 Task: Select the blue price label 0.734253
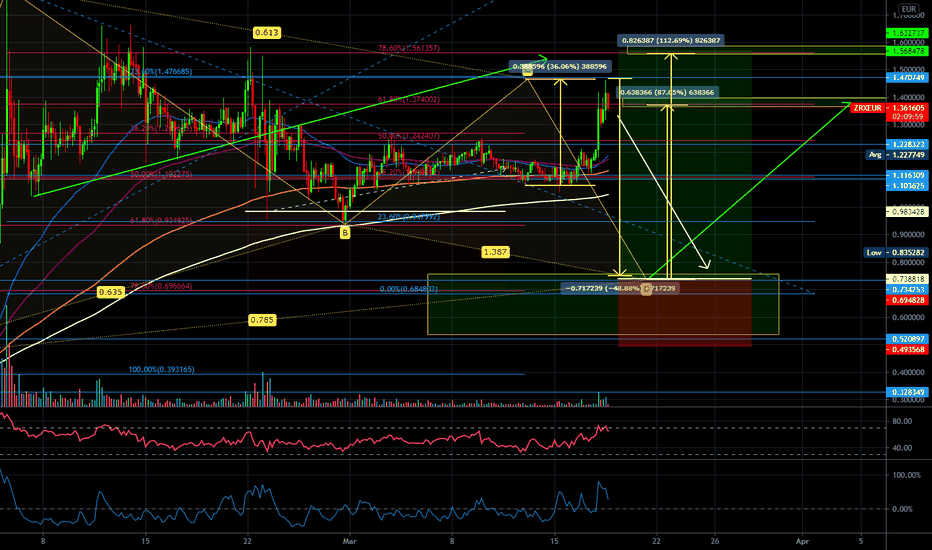(x=908, y=290)
